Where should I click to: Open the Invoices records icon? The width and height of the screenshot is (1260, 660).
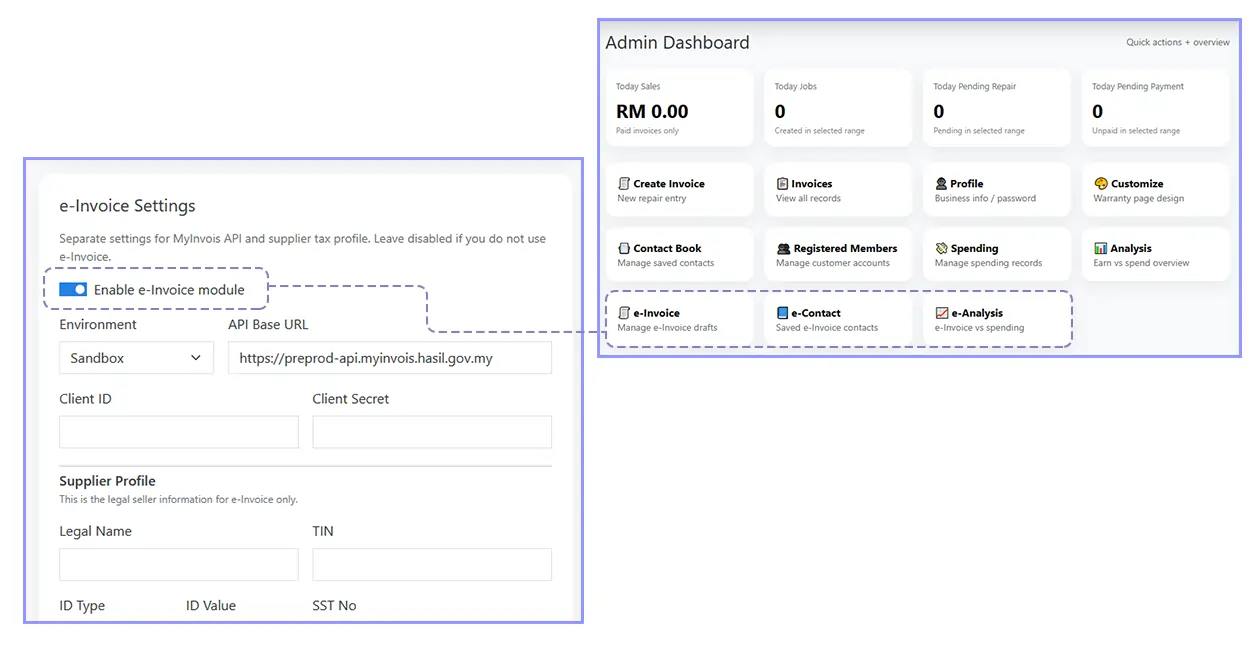click(783, 183)
